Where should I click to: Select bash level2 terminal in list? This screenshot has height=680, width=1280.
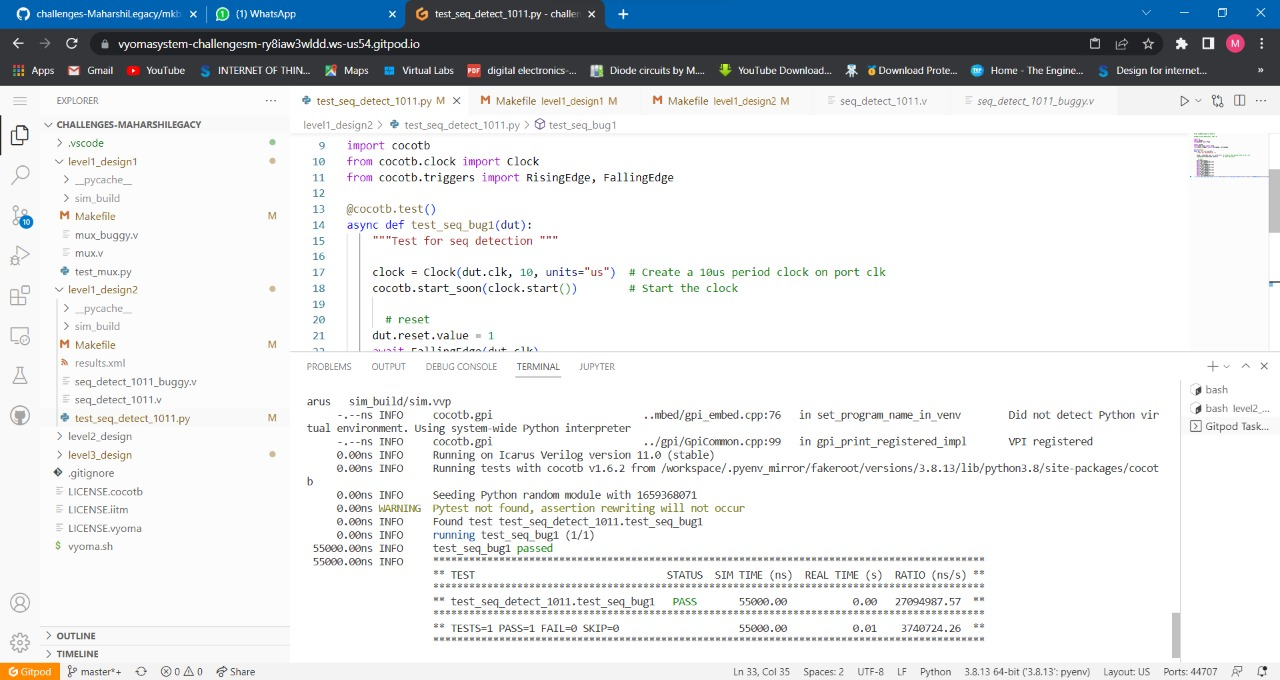(x=1229, y=408)
